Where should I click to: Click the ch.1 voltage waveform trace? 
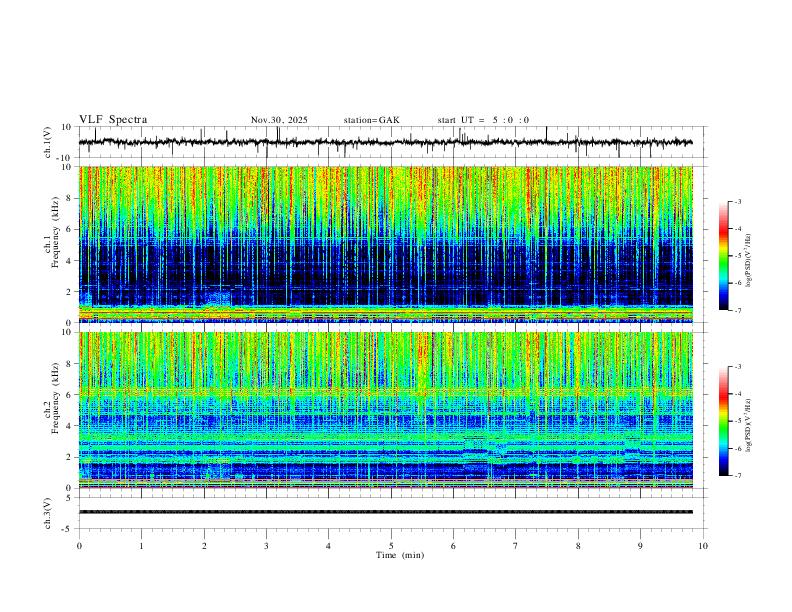[385, 142]
